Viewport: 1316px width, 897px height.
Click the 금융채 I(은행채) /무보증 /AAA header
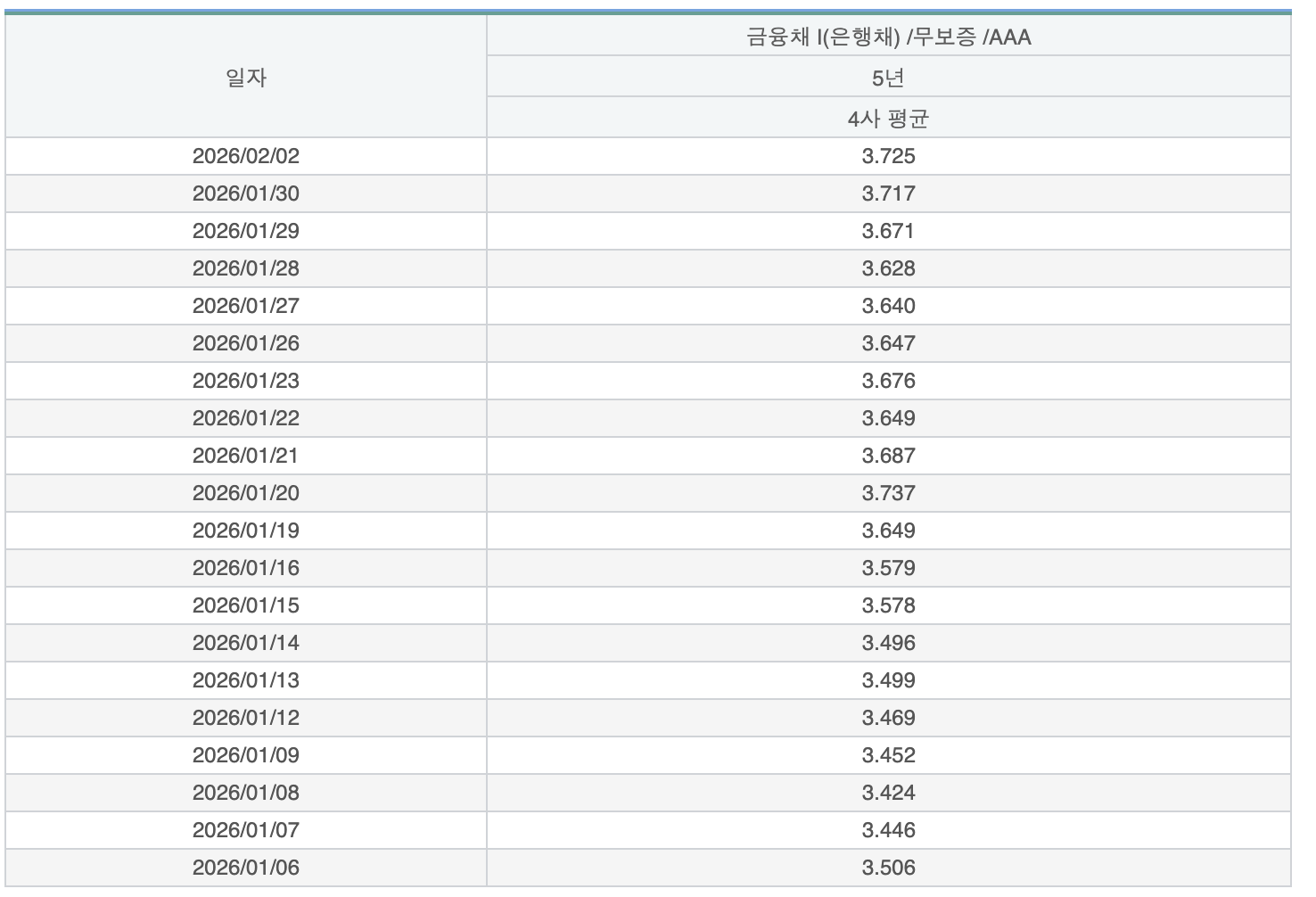[889, 37]
